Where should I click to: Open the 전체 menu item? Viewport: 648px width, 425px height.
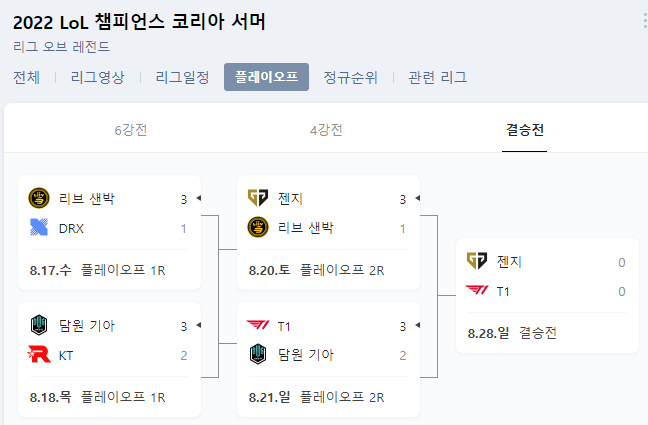coord(26,77)
